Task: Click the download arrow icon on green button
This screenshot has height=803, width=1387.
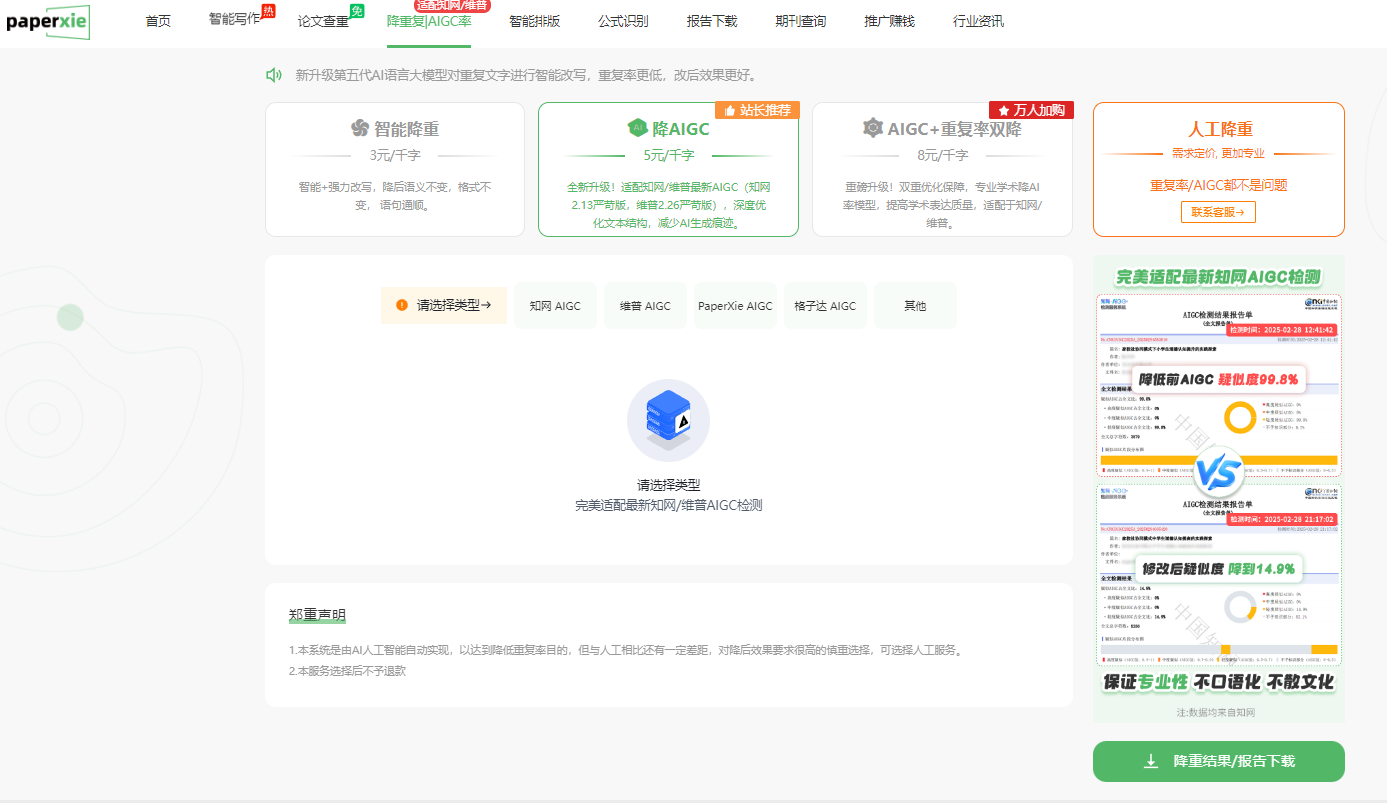Action: pos(1151,761)
